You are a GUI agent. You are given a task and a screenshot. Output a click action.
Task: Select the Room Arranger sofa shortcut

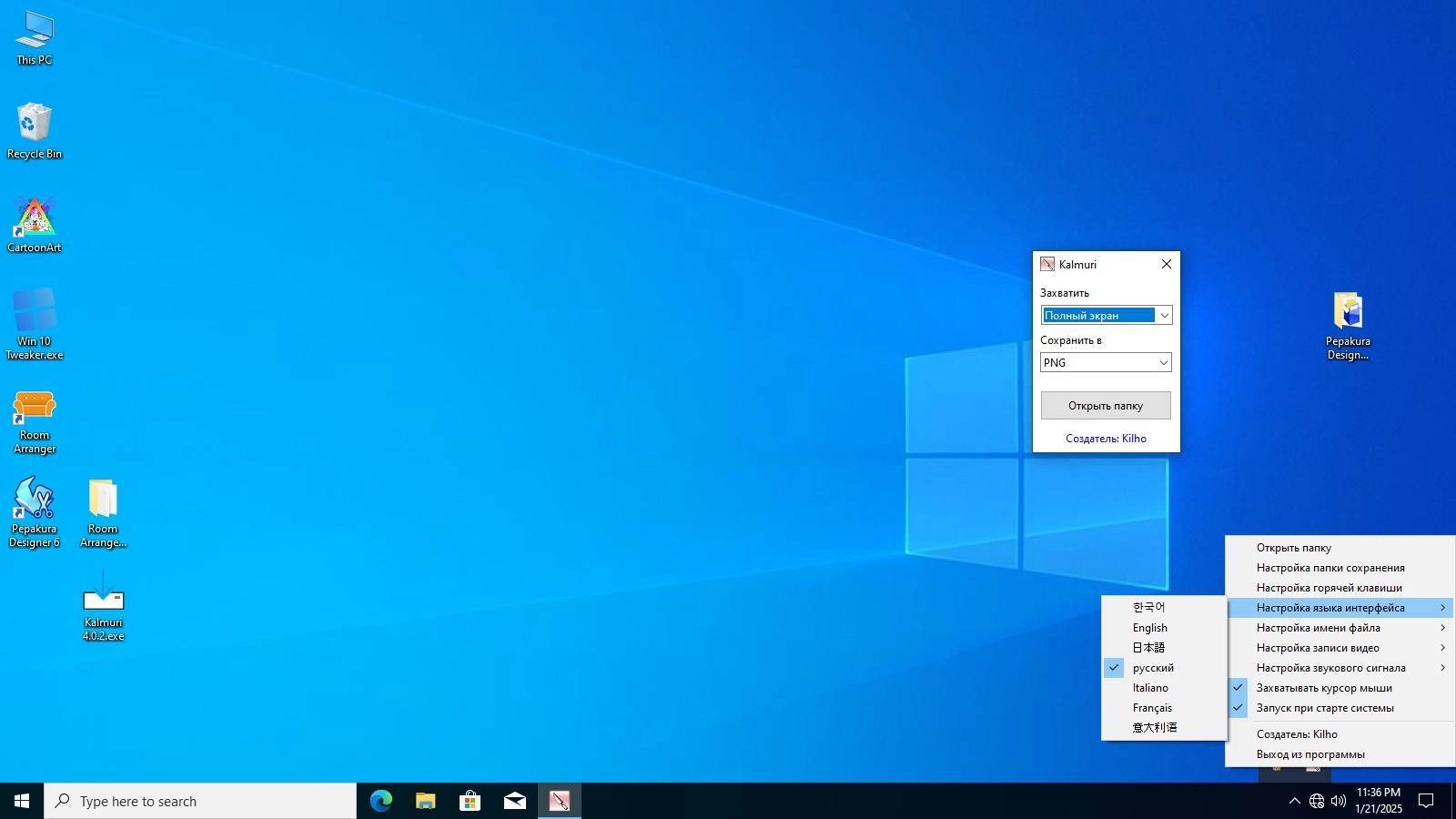click(35, 421)
